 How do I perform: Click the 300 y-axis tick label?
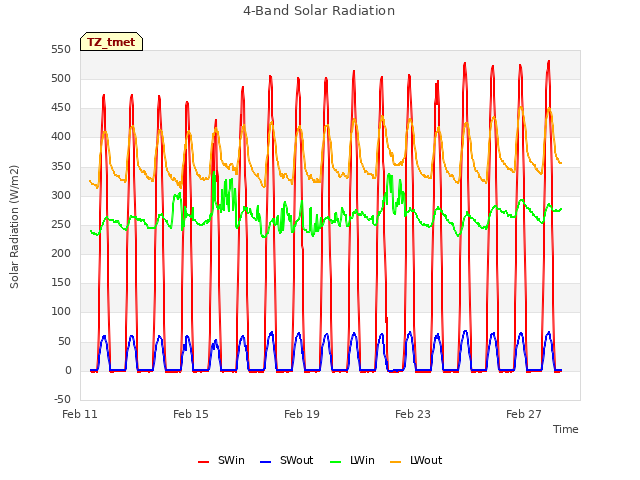[x=61, y=196]
